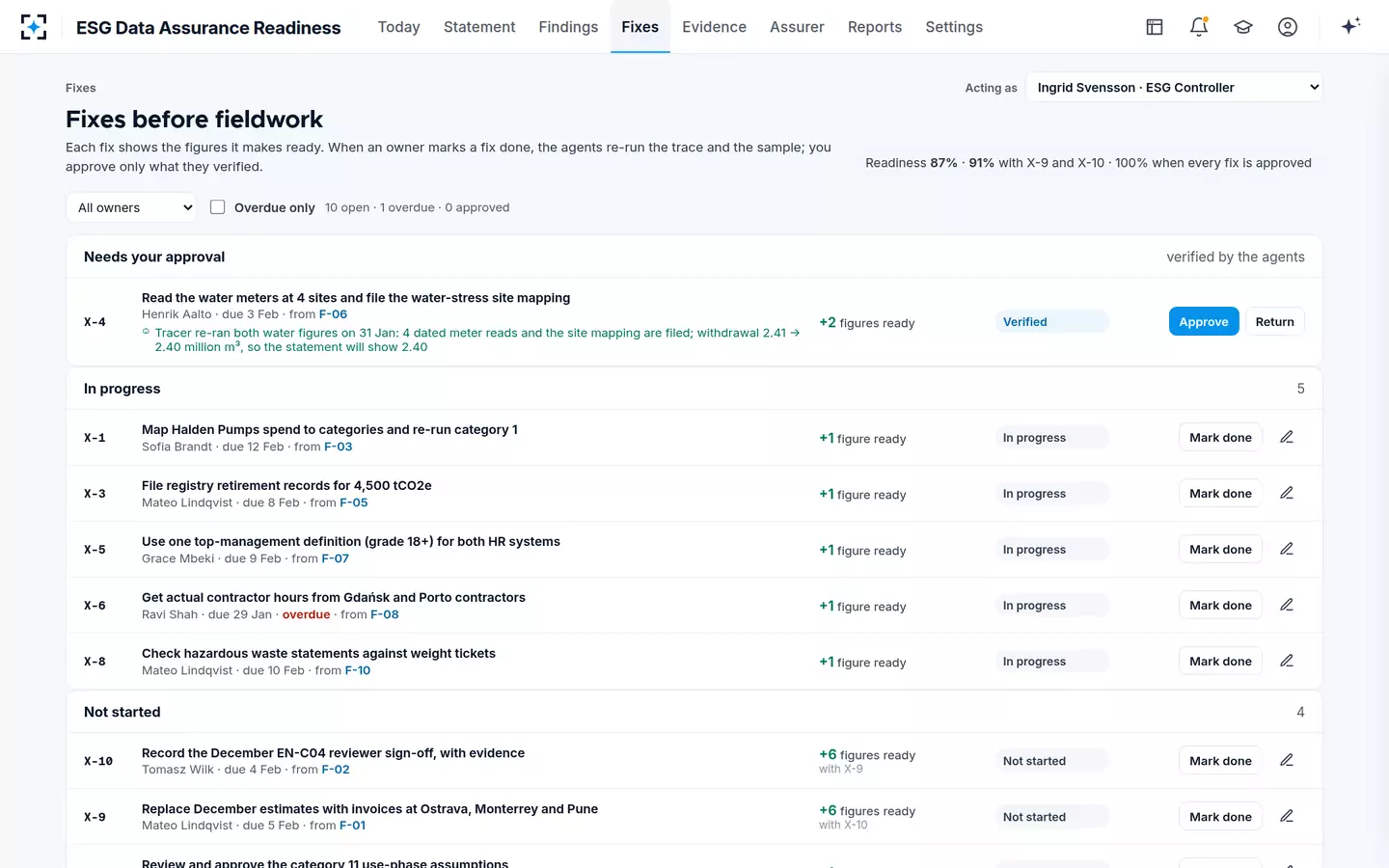Edit fix X-10 with the pencil icon
The height and width of the screenshot is (868, 1389).
tap(1287, 760)
